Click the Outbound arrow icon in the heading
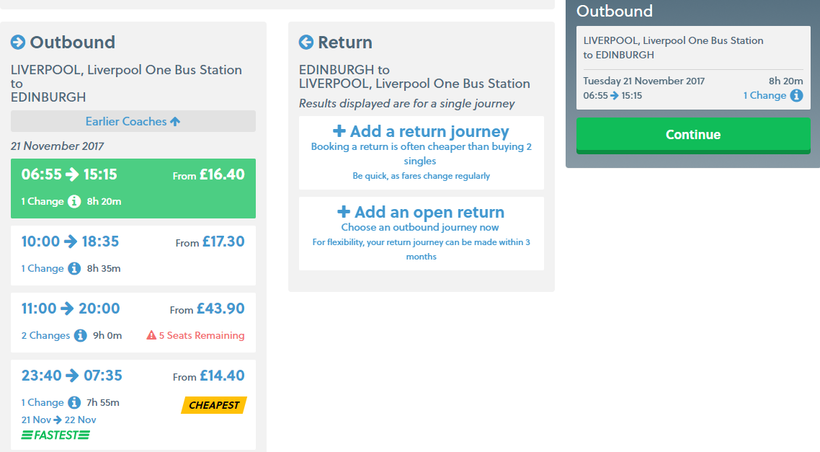The width and height of the screenshot is (820, 452). coord(18,42)
